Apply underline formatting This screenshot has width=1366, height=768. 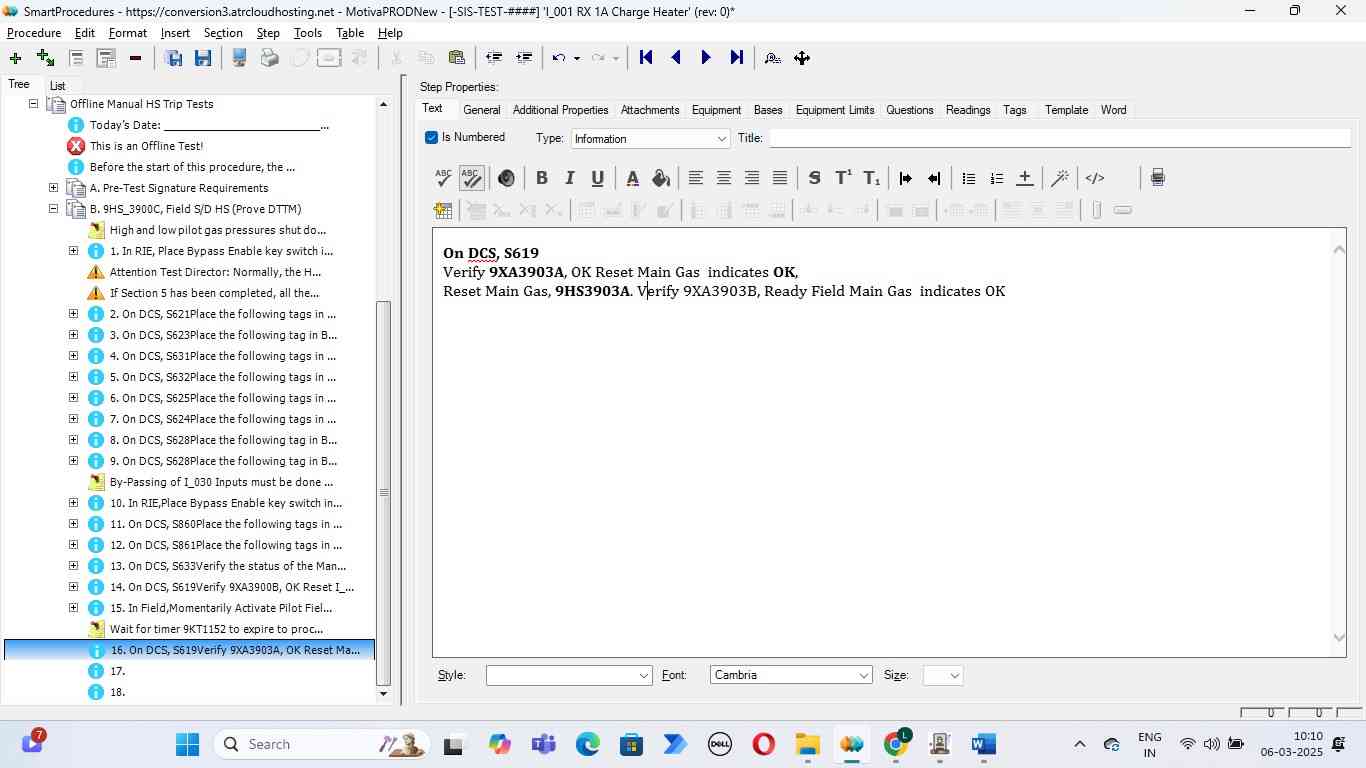(597, 178)
